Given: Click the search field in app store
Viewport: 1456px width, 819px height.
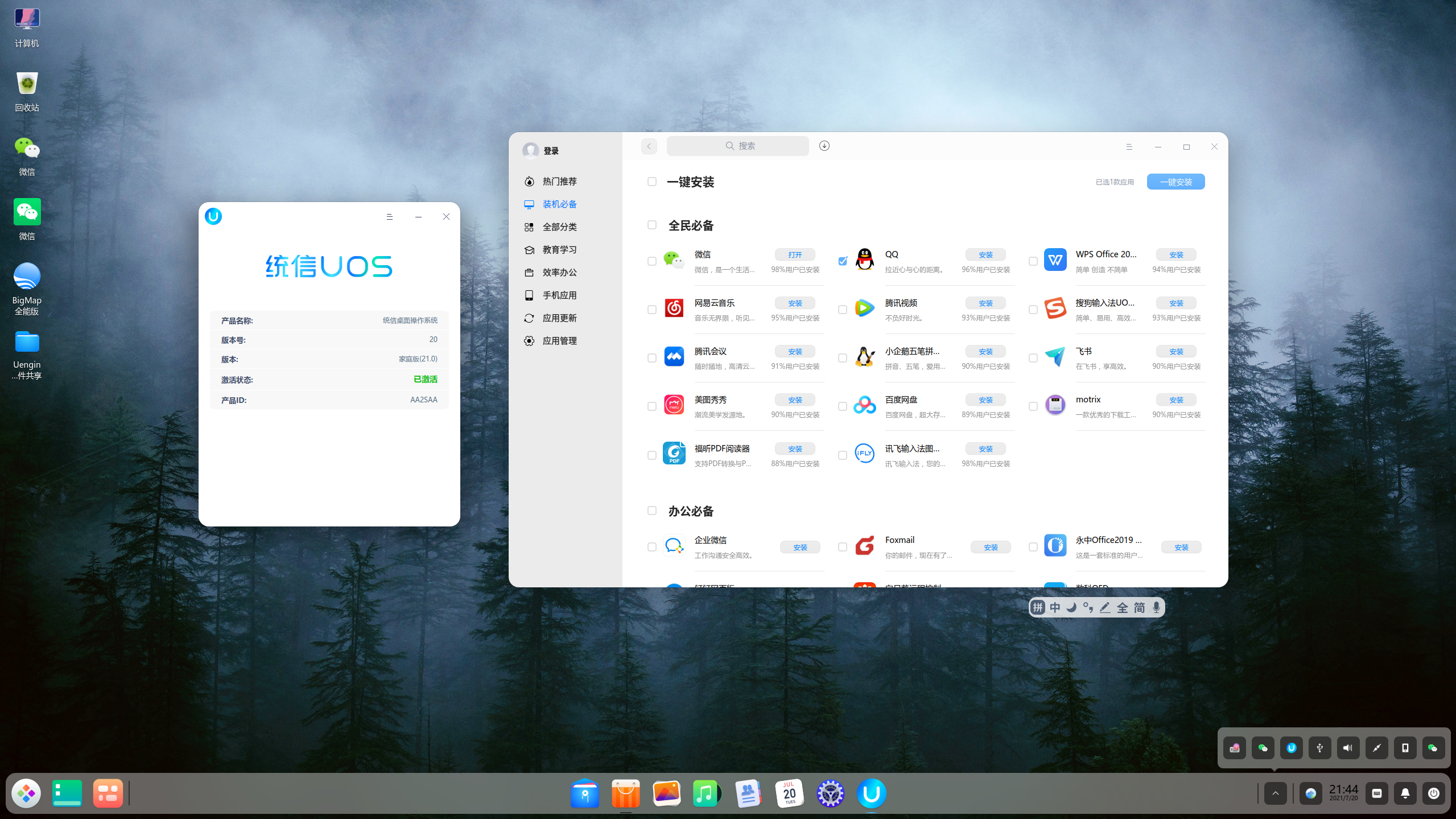Looking at the screenshot, I should [737, 146].
